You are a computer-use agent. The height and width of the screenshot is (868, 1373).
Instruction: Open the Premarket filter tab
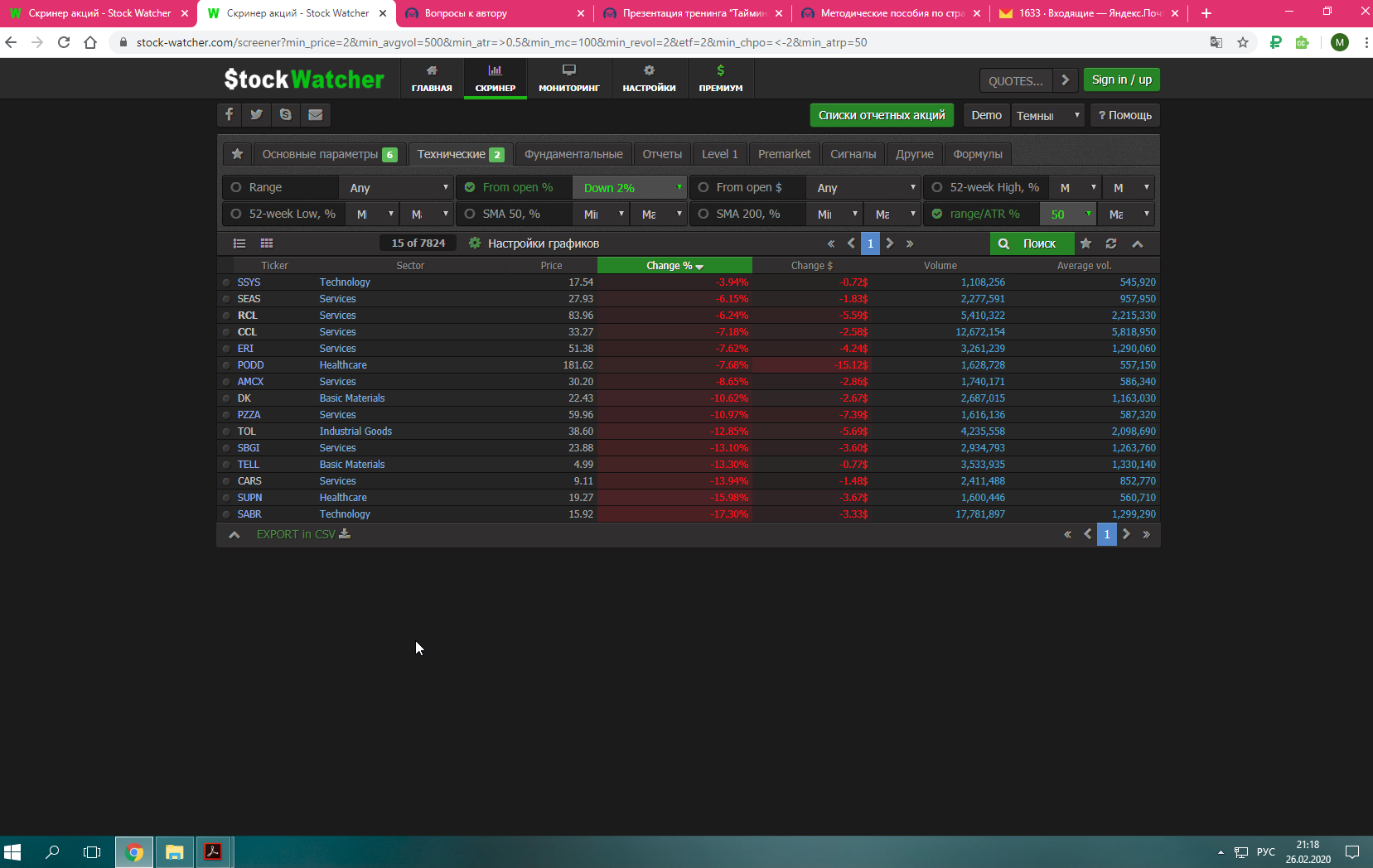click(784, 154)
